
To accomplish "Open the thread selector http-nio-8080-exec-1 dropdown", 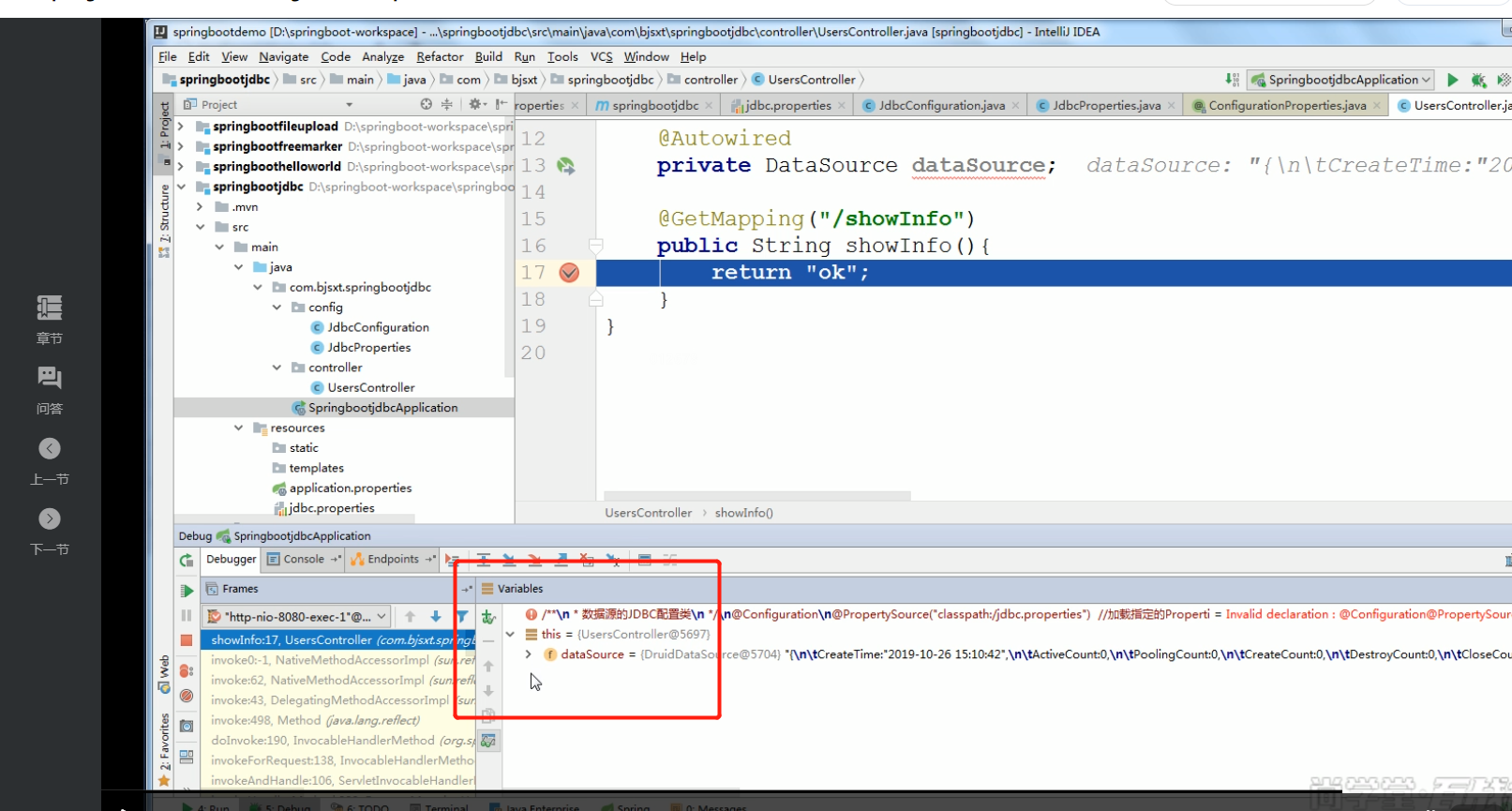I will point(296,617).
